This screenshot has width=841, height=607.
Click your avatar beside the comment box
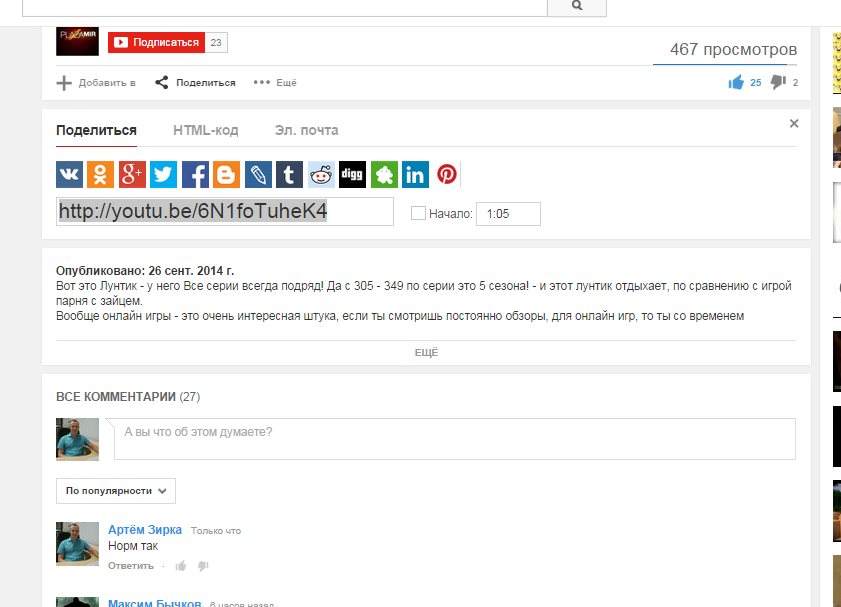pyautogui.click(x=77, y=439)
